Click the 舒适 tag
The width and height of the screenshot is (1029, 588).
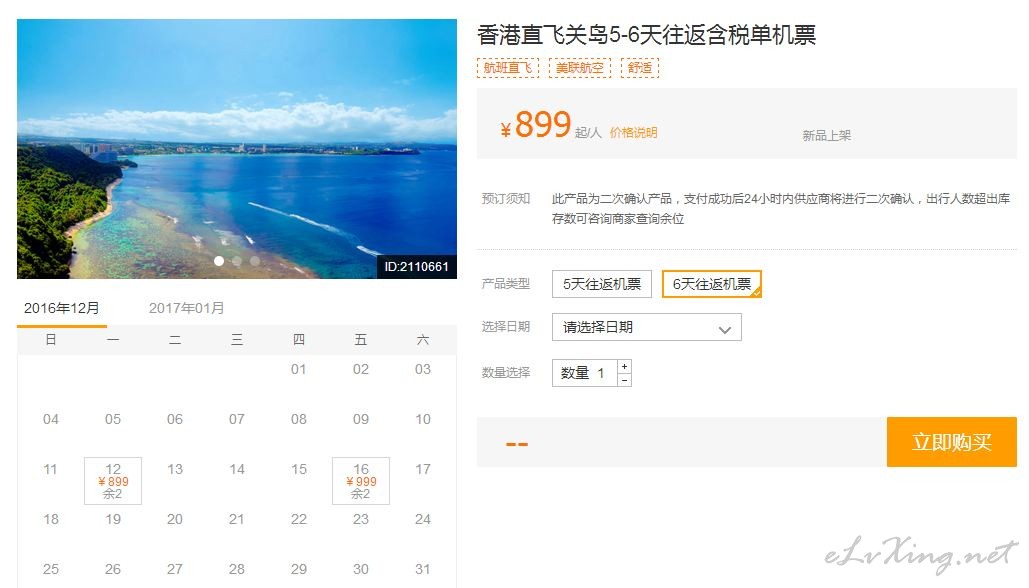point(640,68)
